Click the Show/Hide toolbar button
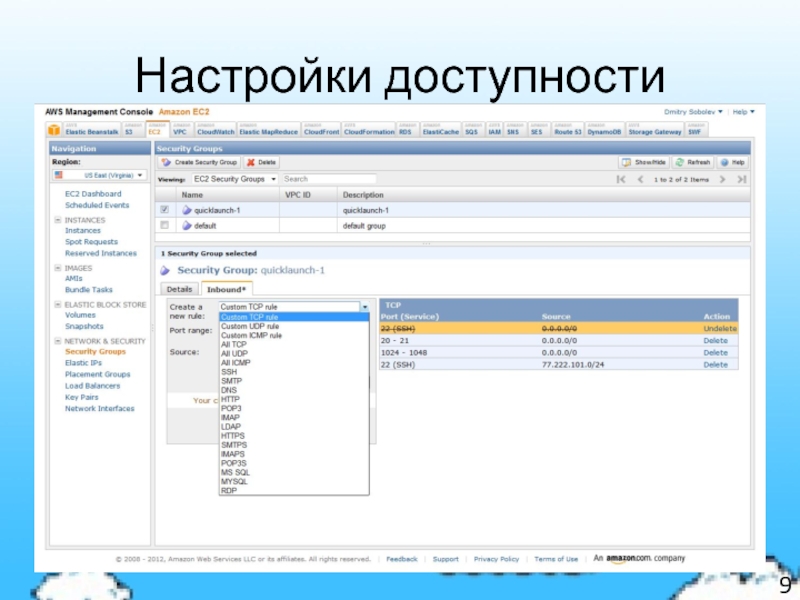 click(x=643, y=162)
